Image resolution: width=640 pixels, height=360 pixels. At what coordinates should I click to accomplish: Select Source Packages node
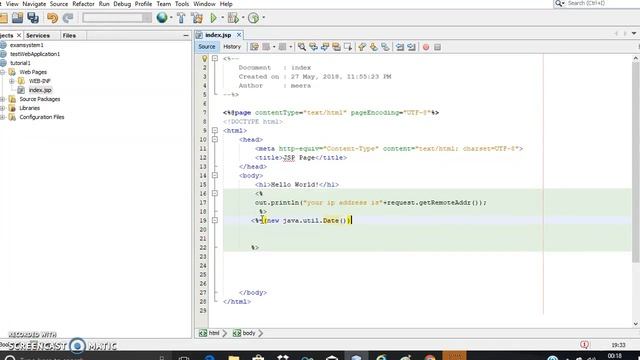(40, 99)
